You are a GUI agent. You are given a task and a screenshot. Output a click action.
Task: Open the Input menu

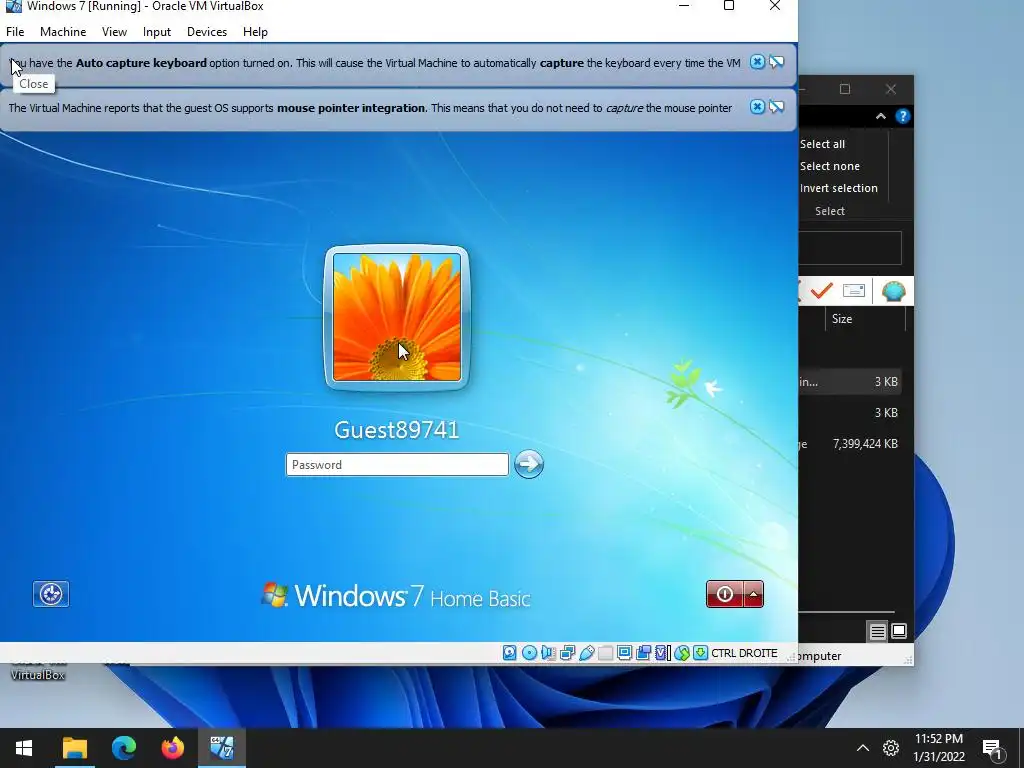pos(157,32)
